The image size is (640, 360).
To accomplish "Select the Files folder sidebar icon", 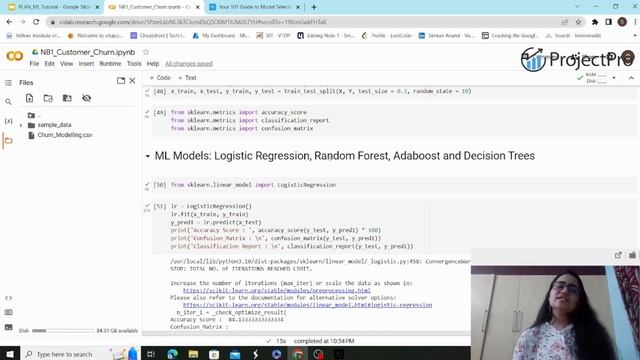I will 8,141.
